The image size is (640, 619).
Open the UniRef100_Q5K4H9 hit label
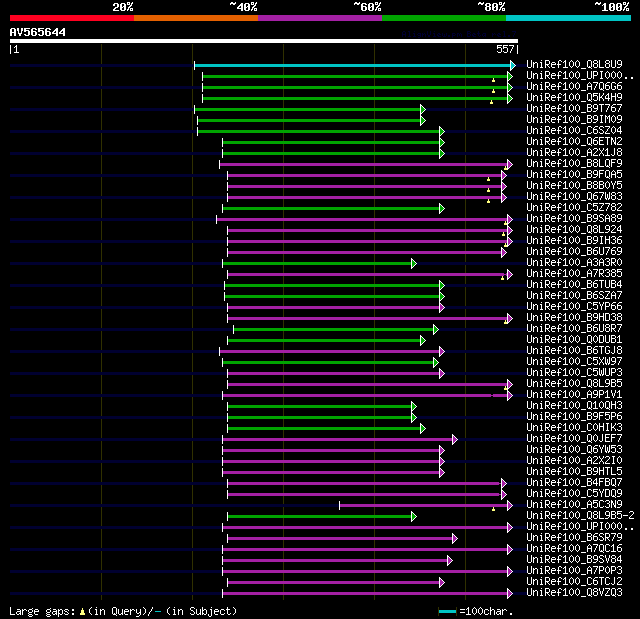pos(574,98)
